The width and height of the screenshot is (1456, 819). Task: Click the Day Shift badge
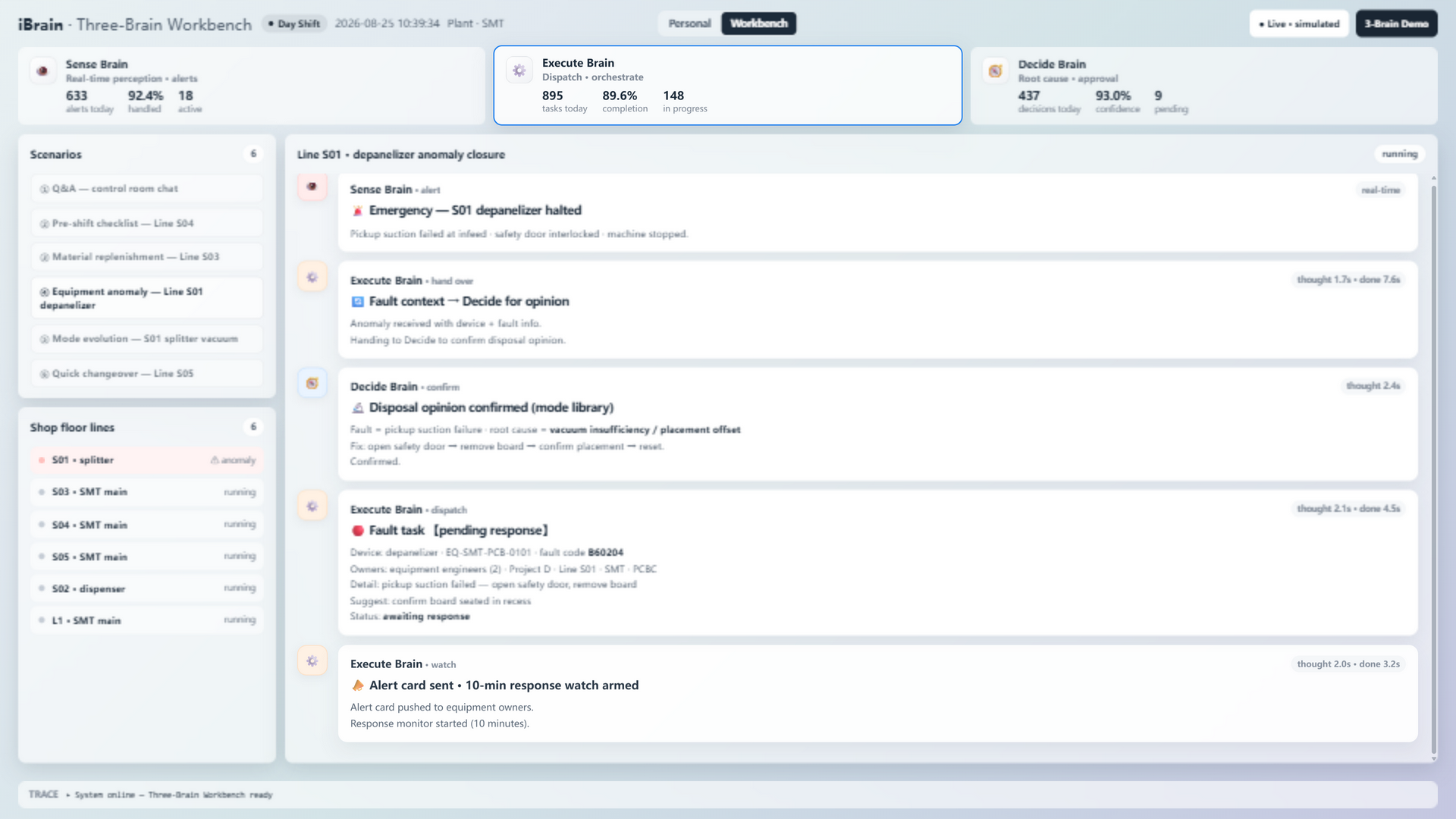click(x=294, y=24)
